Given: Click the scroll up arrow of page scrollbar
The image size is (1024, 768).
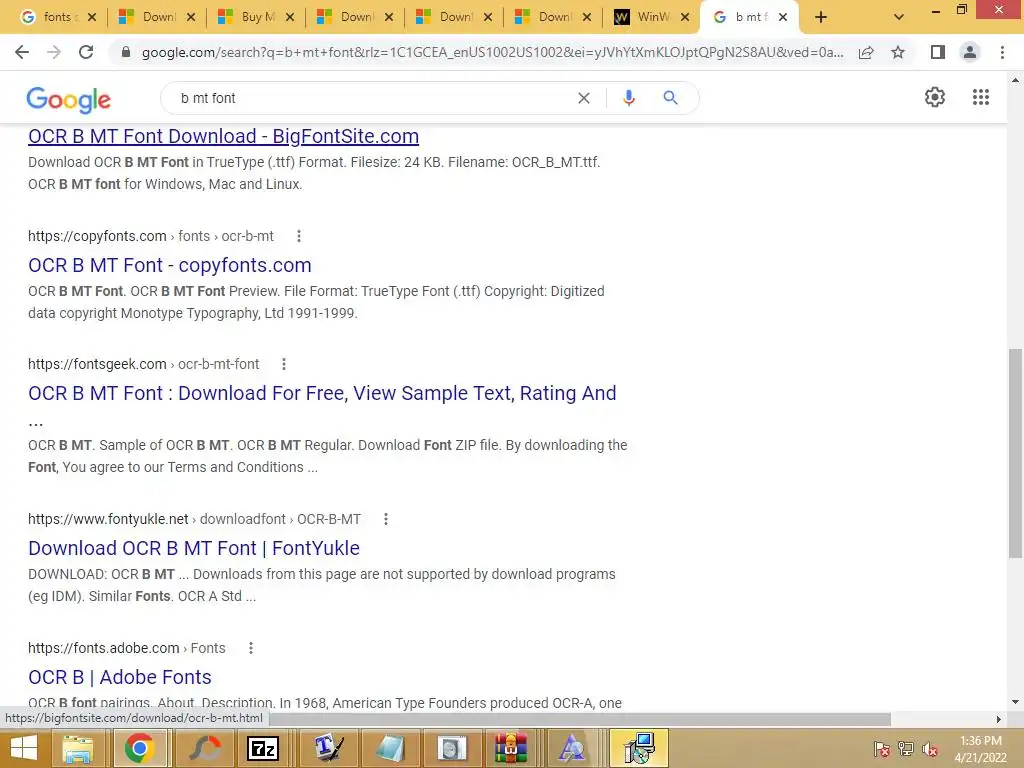Looking at the screenshot, I should click(1015, 80).
